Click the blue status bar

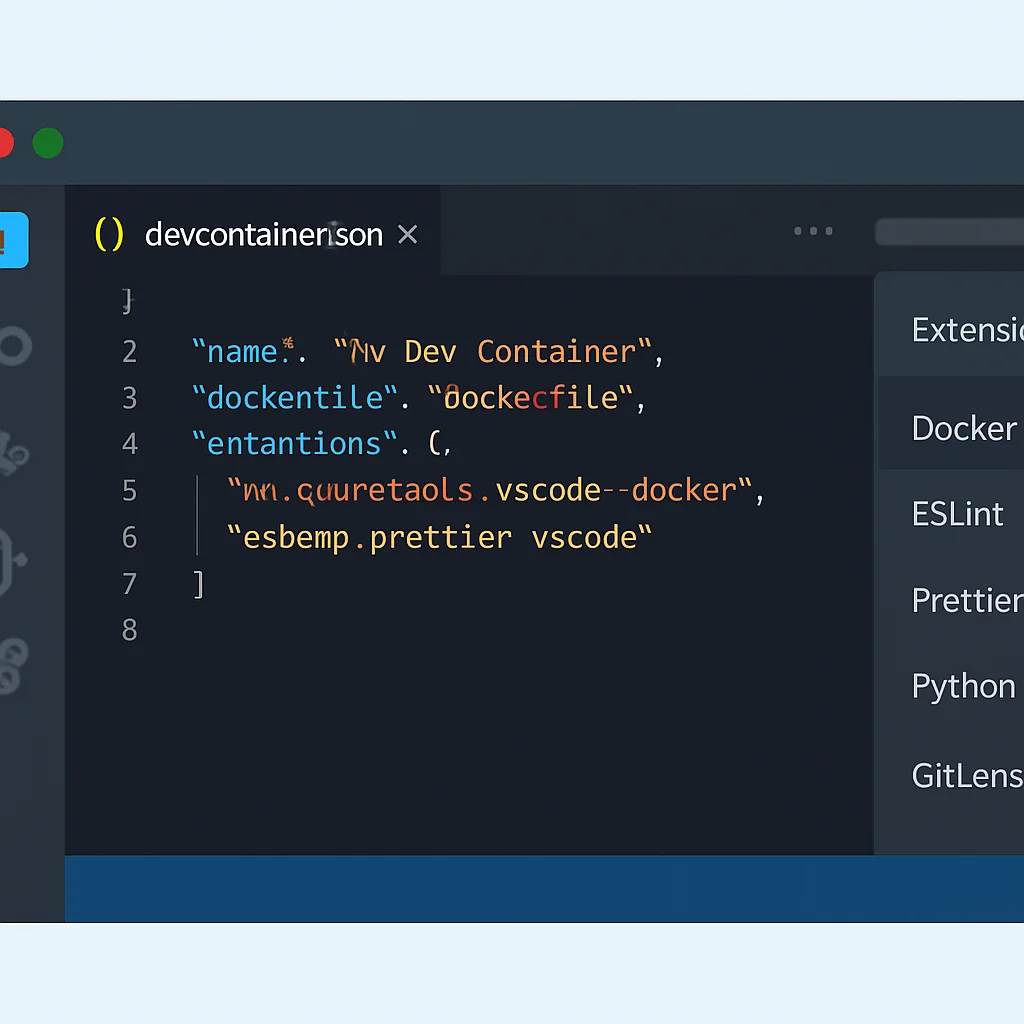(x=544, y=888)
